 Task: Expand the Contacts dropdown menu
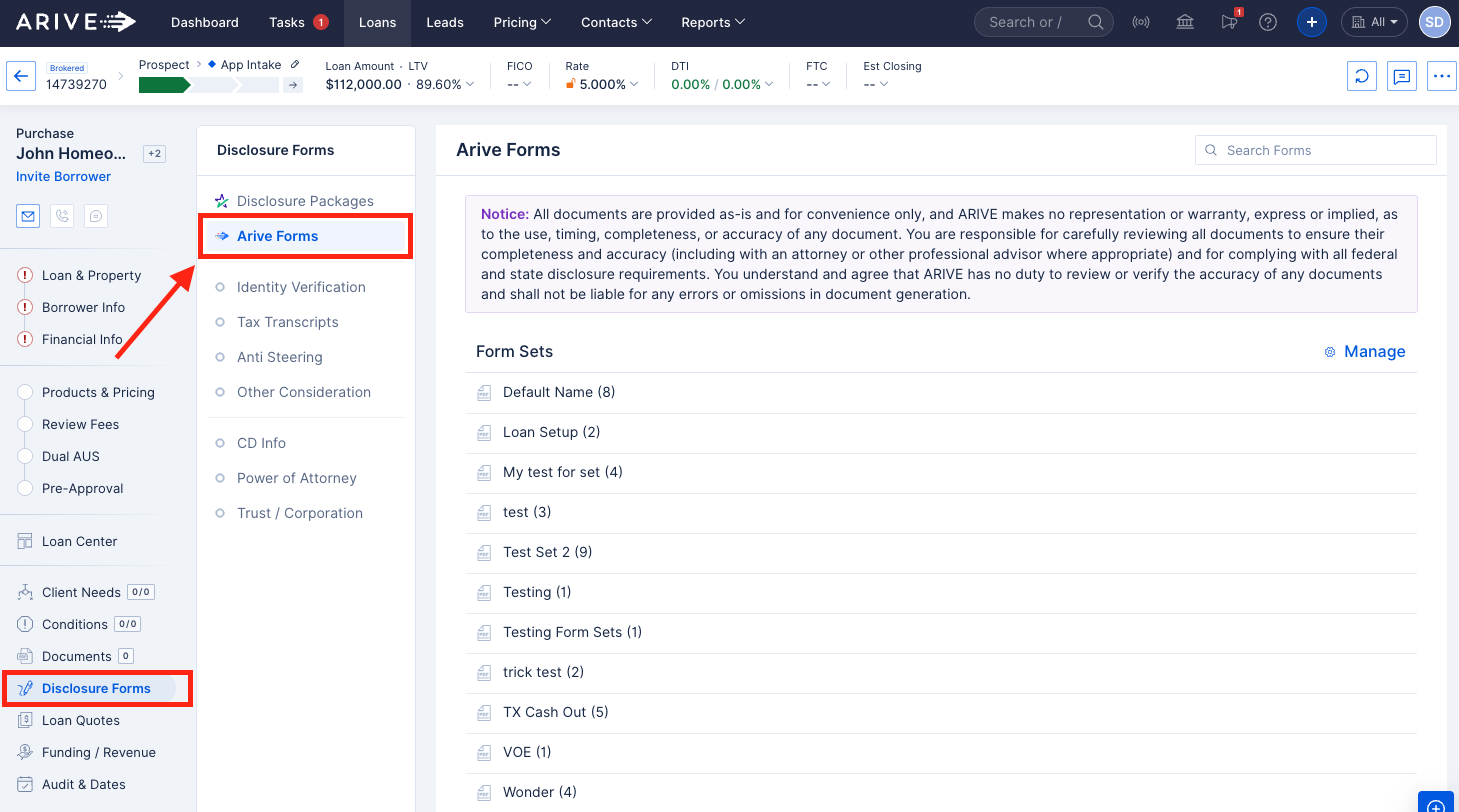[616, 22]
